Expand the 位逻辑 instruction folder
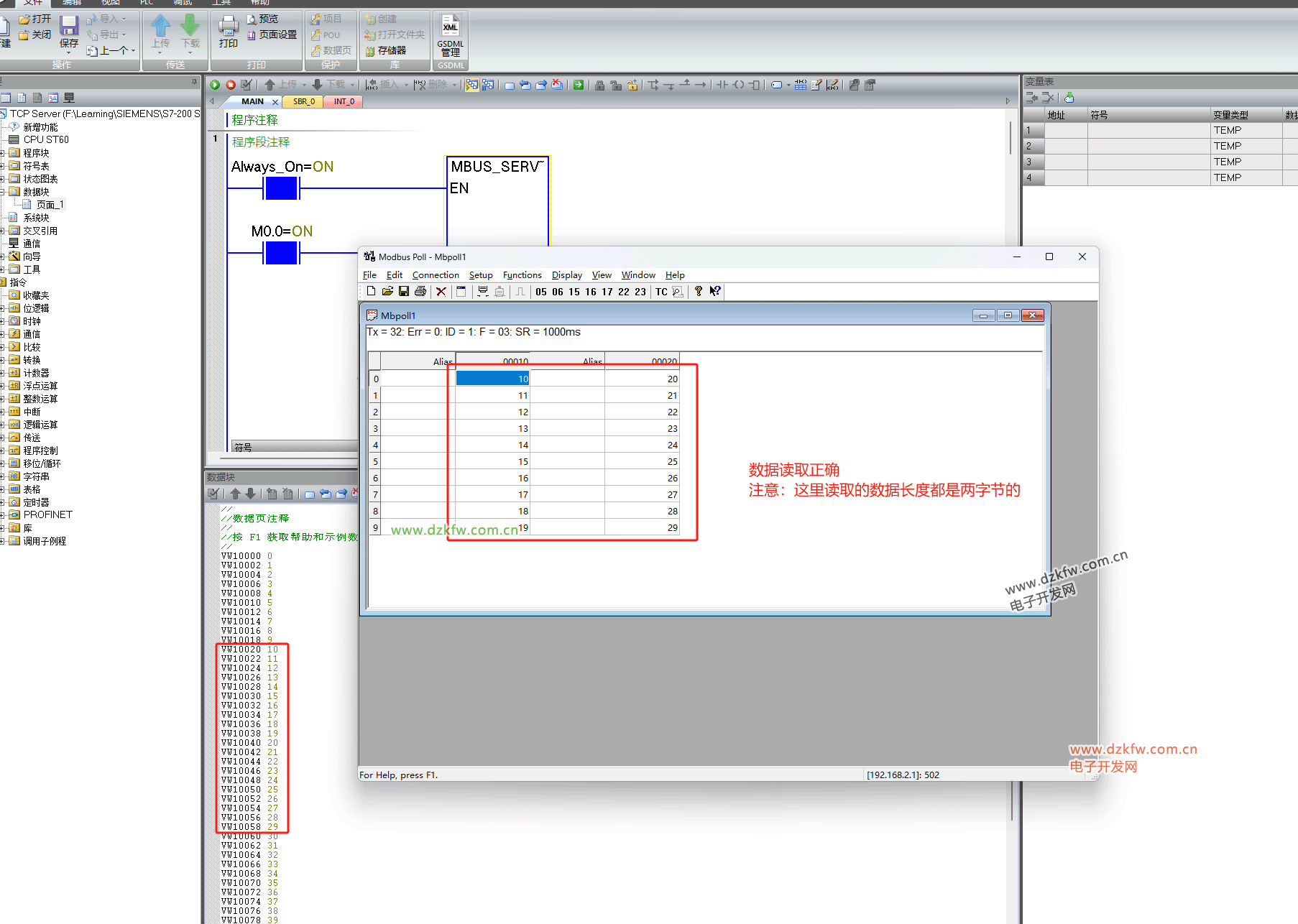Screen dimensions: 1298x924 click(3, 308)
